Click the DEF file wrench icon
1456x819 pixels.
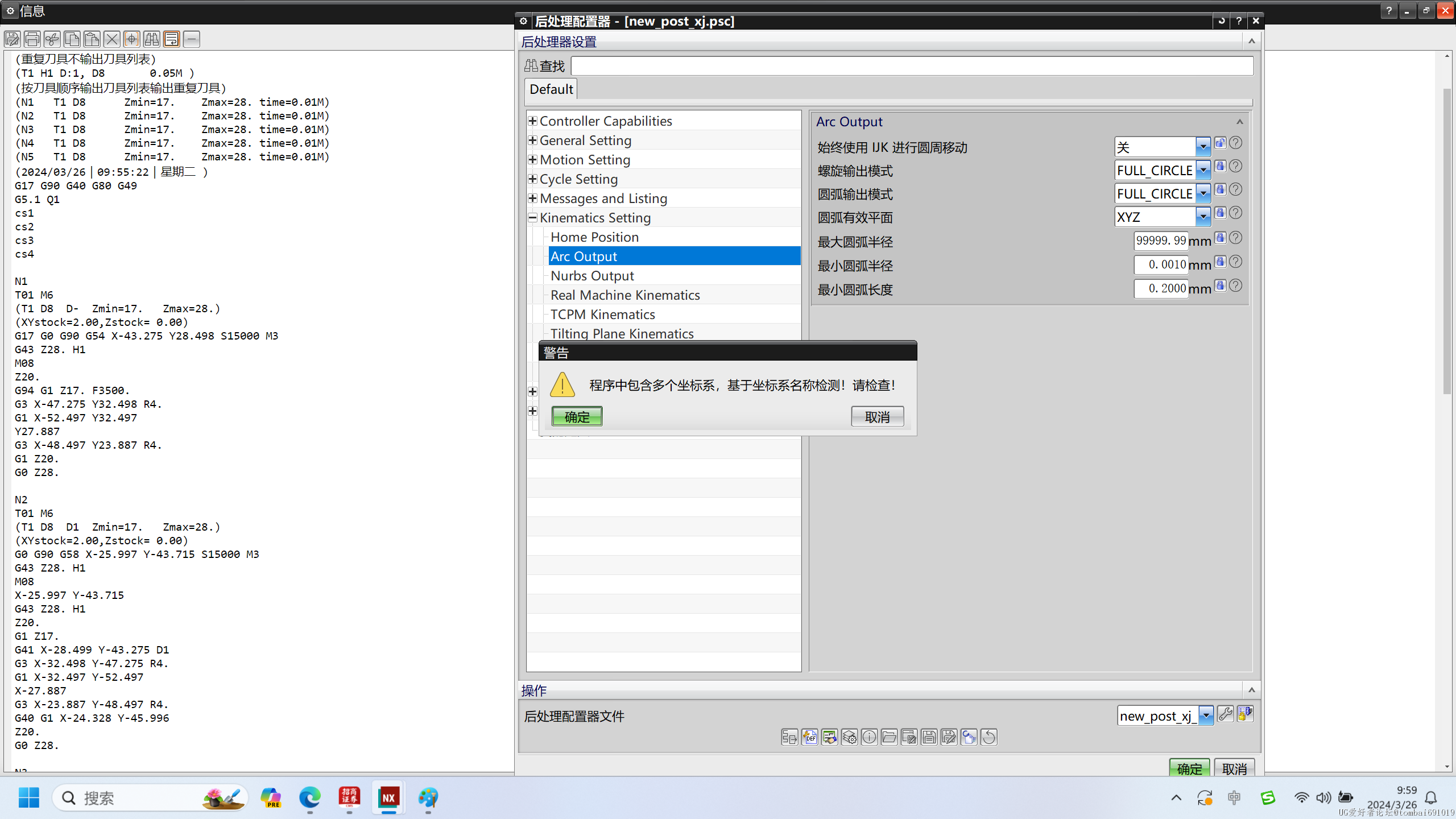[809, 737]
